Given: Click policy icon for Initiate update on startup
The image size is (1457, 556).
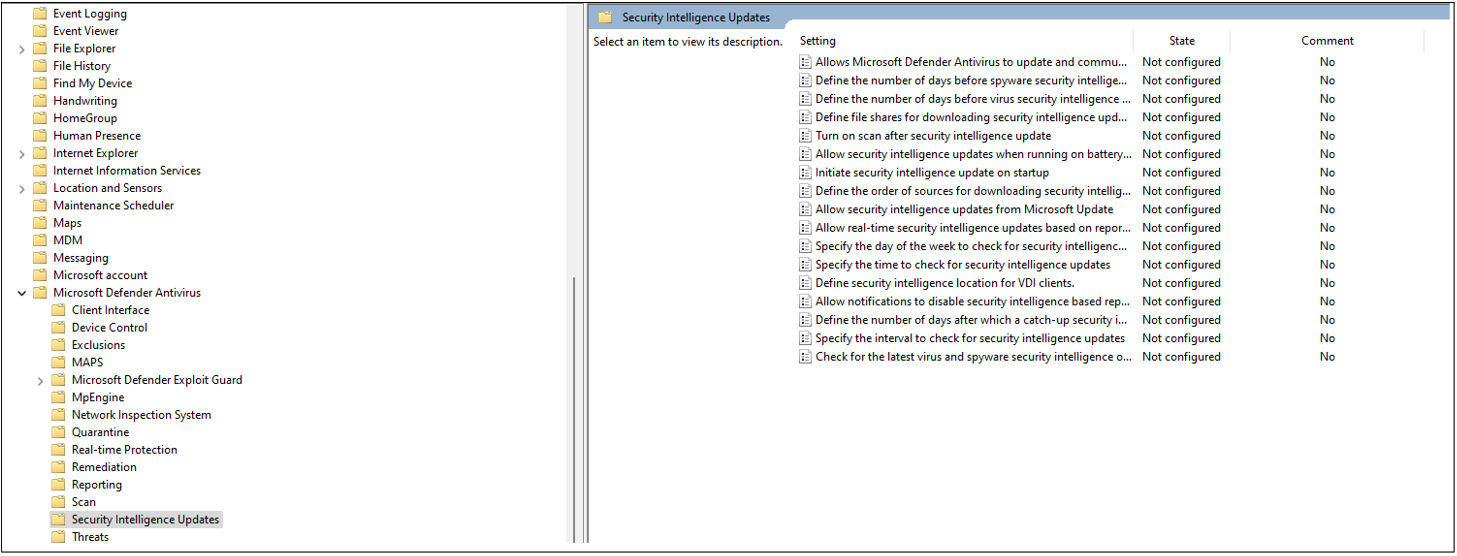Looking at the screenshot, I should (x=806, y=173).
